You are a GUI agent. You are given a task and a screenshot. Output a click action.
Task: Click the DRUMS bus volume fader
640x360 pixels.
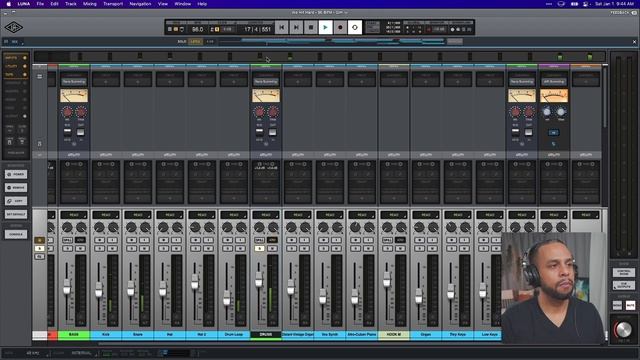coord(259,280)
